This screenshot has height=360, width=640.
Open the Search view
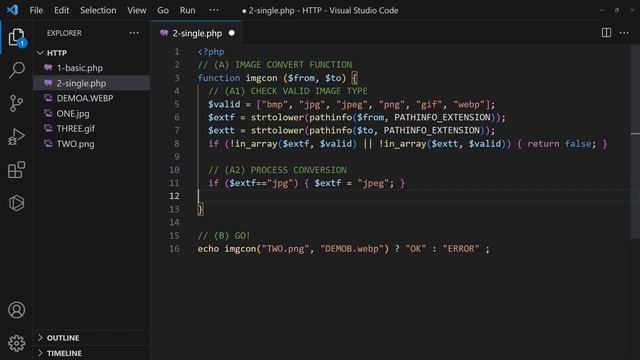tap(16, 70)
